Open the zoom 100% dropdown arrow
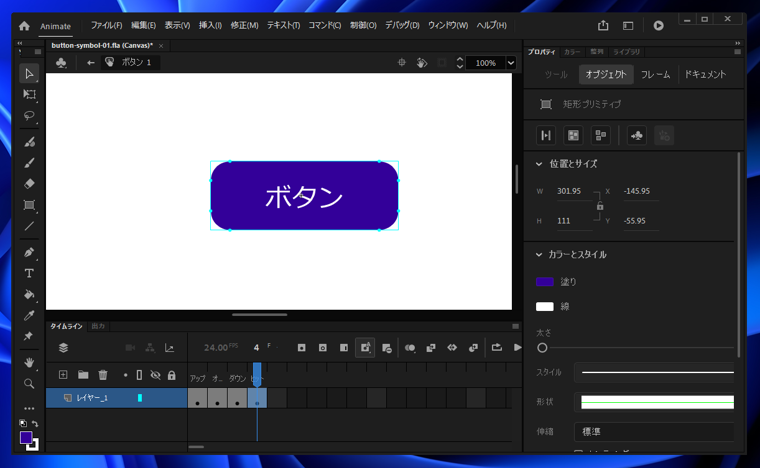Viewport: 760px width, 468px height. [511, 63]
